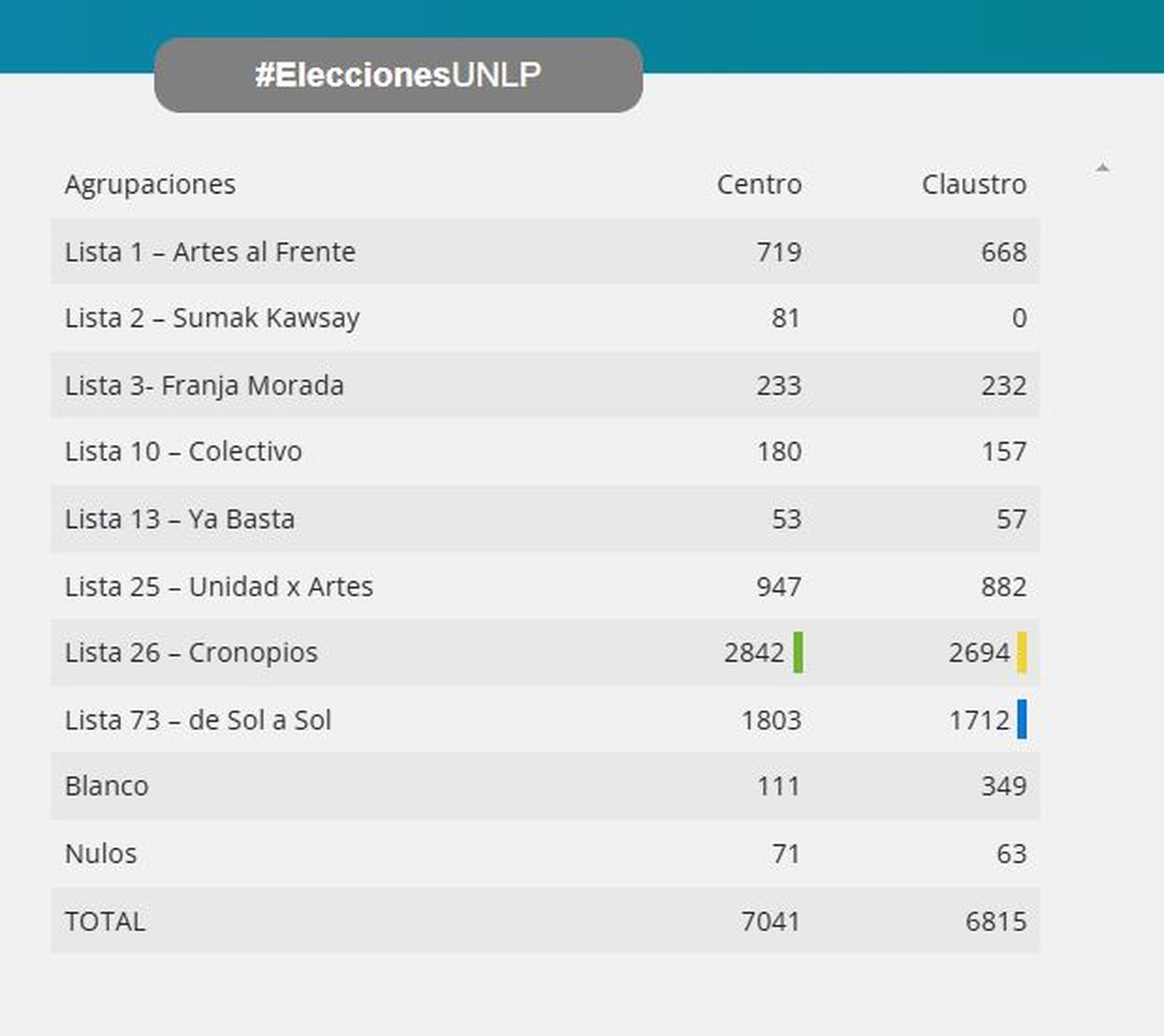Click the yellow marker beside 2694
Image resolution: width=1164 pixels, height=1036 pixels.
1022,652
